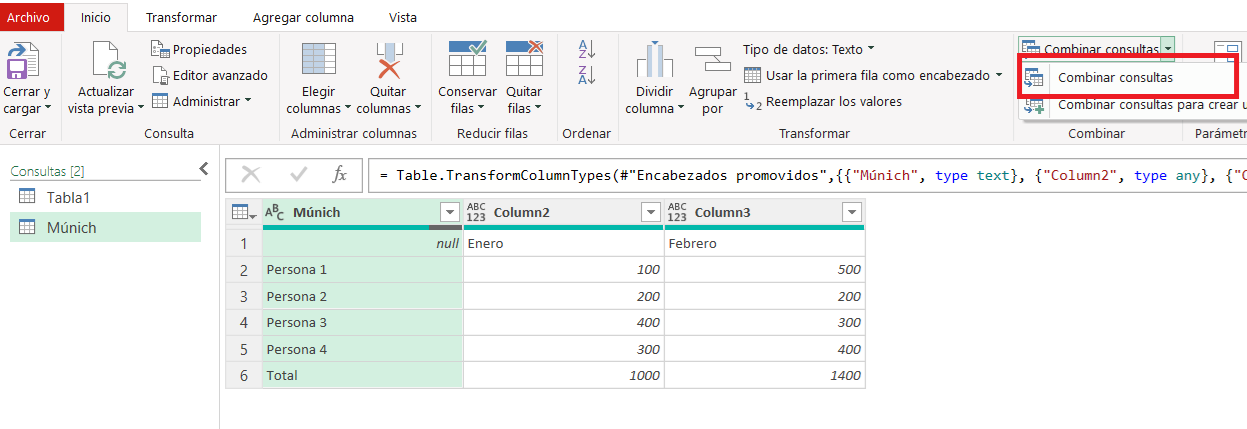Sort ascending with A-Z icon

pos(587,49)
